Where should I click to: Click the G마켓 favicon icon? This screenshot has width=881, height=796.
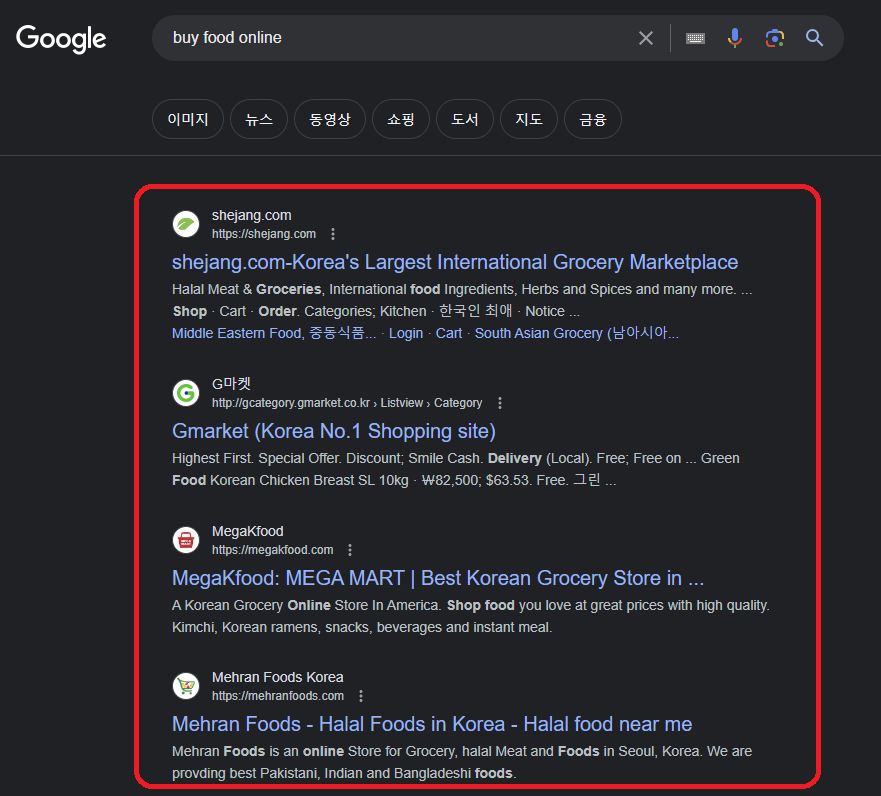click(x=186, y=393)
